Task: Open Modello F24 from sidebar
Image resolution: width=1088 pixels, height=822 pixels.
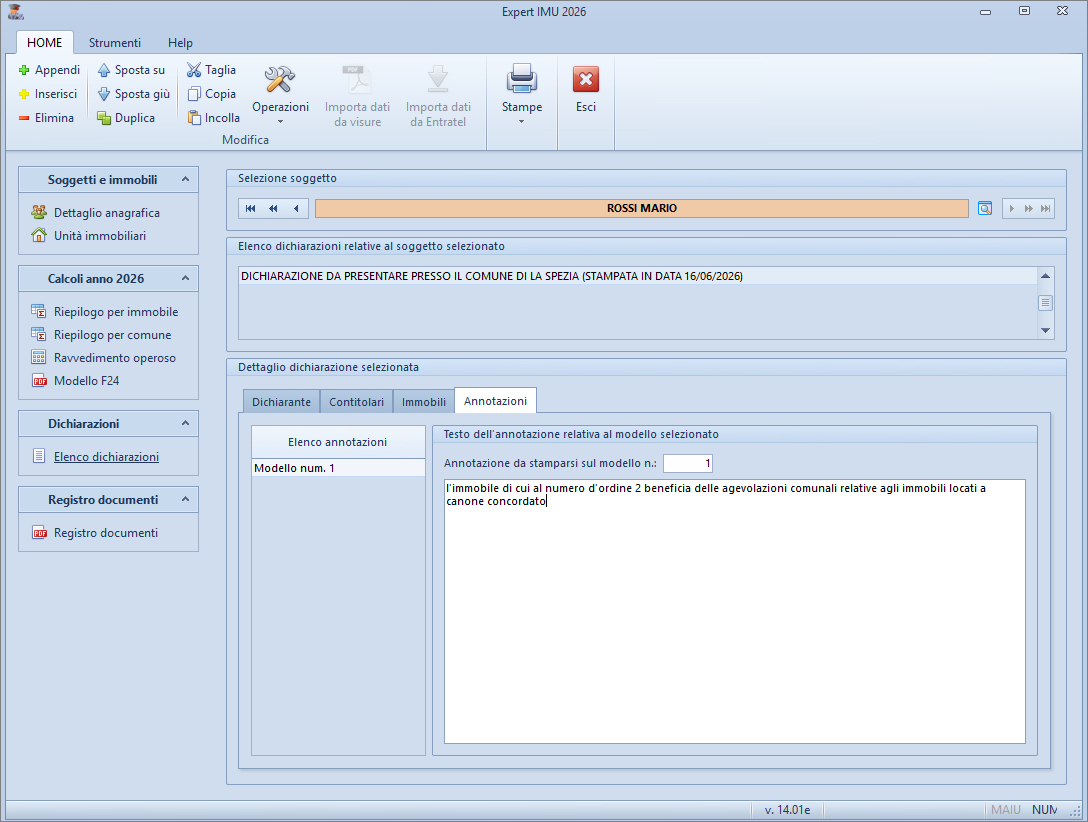Action: tap(86, 381)
